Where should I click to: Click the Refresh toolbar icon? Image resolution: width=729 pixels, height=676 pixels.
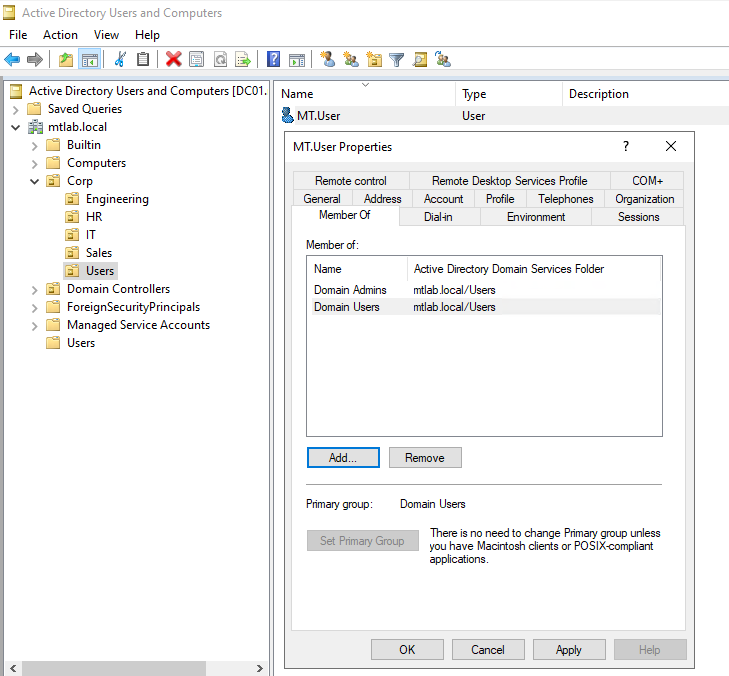pos(220,60)
